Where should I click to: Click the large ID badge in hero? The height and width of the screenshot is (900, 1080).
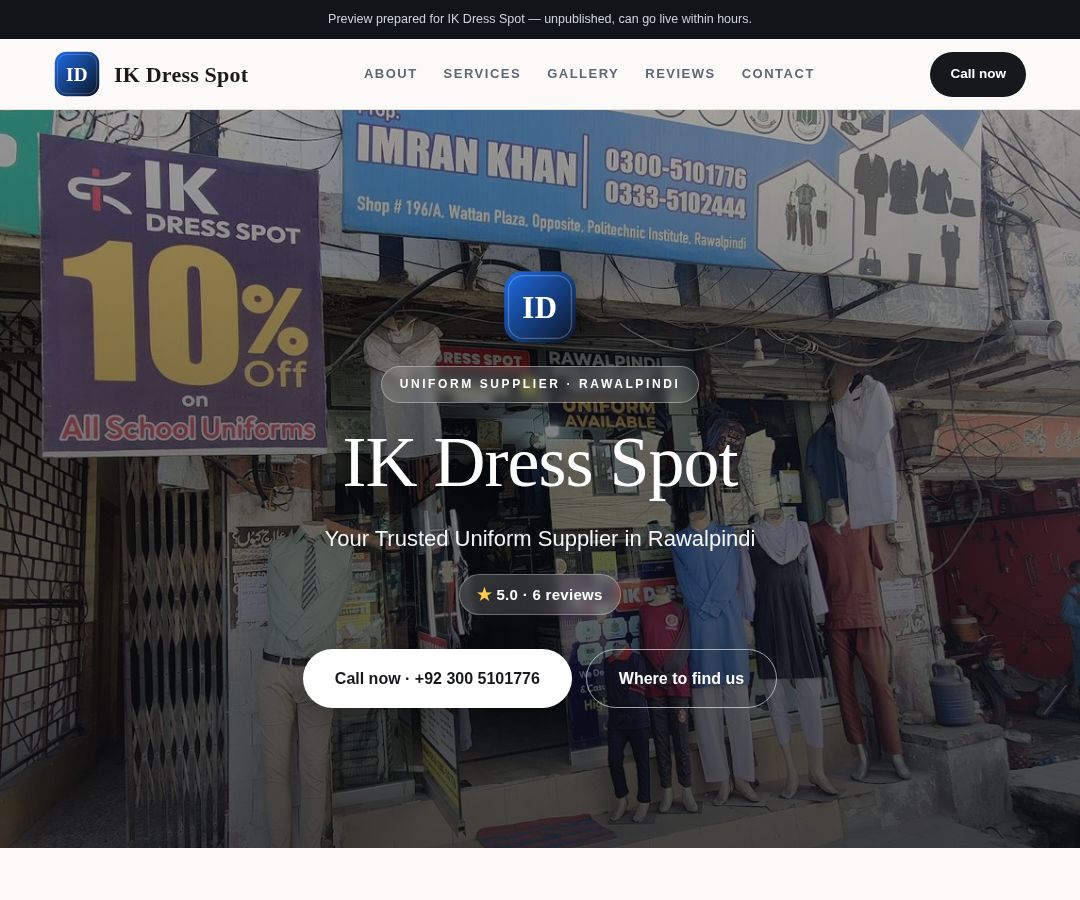(x=539, y=307)
